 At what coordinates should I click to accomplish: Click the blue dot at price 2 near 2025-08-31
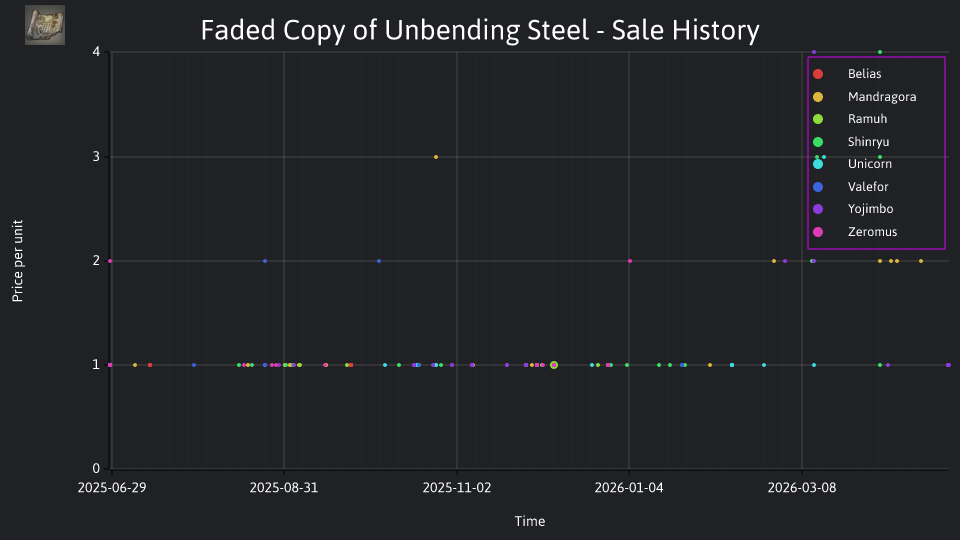265,261
